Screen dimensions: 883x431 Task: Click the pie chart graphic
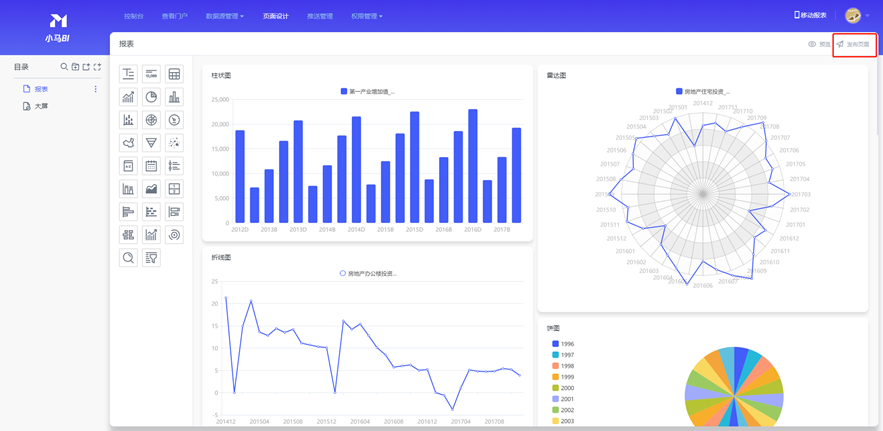coord(734,386)
